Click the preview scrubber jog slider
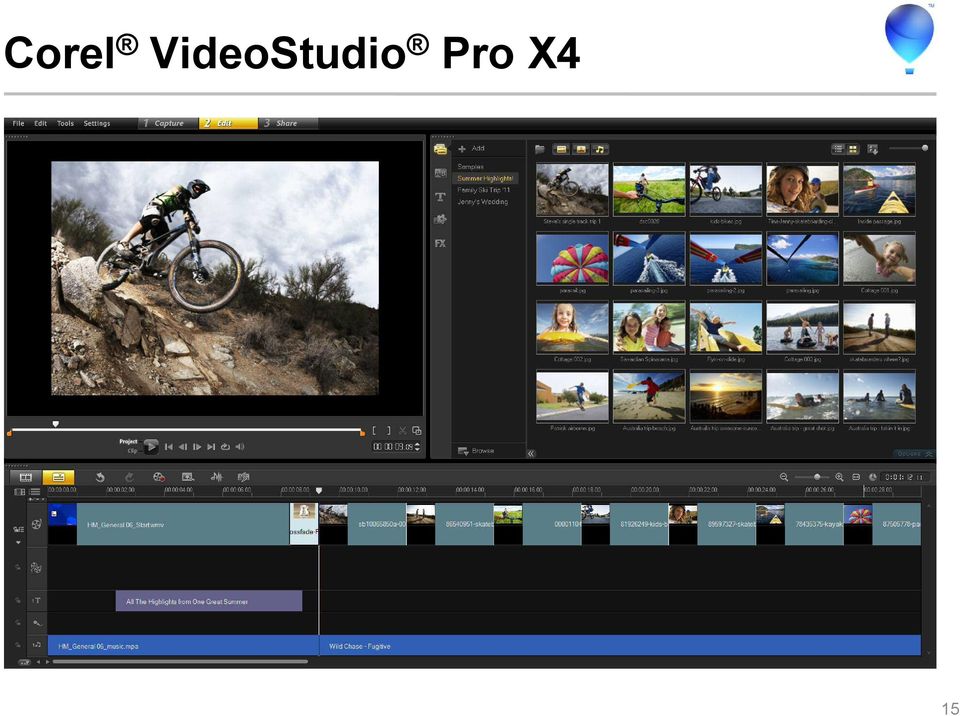The width and height of the screenshot is (960, 716). [56, 424]
